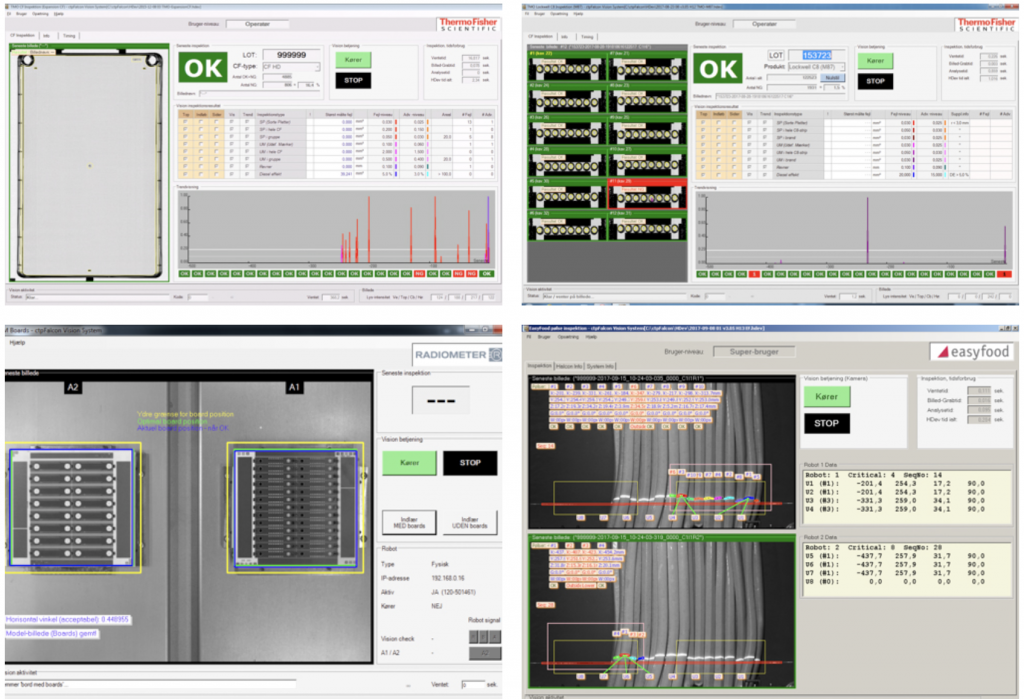The width and height of the screenshot is (1024, 699).
Task: Toggle Top checkbox for SP - brand row in Lockwell window
Action: (703, 138)
